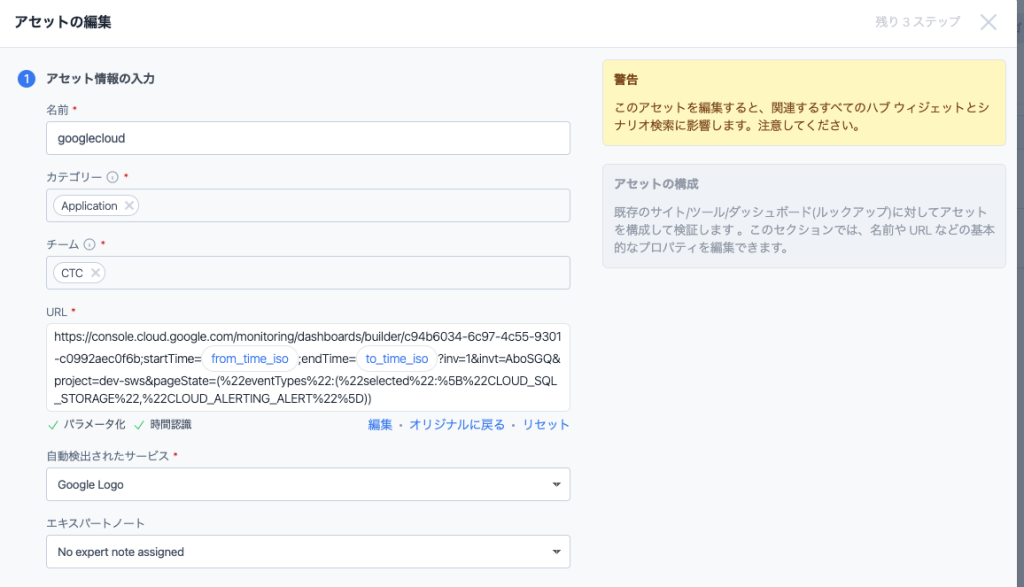Viewport: 1024px width, 587px height.
Task: Select the to_time_iso parameter chip
Action: 397,359
